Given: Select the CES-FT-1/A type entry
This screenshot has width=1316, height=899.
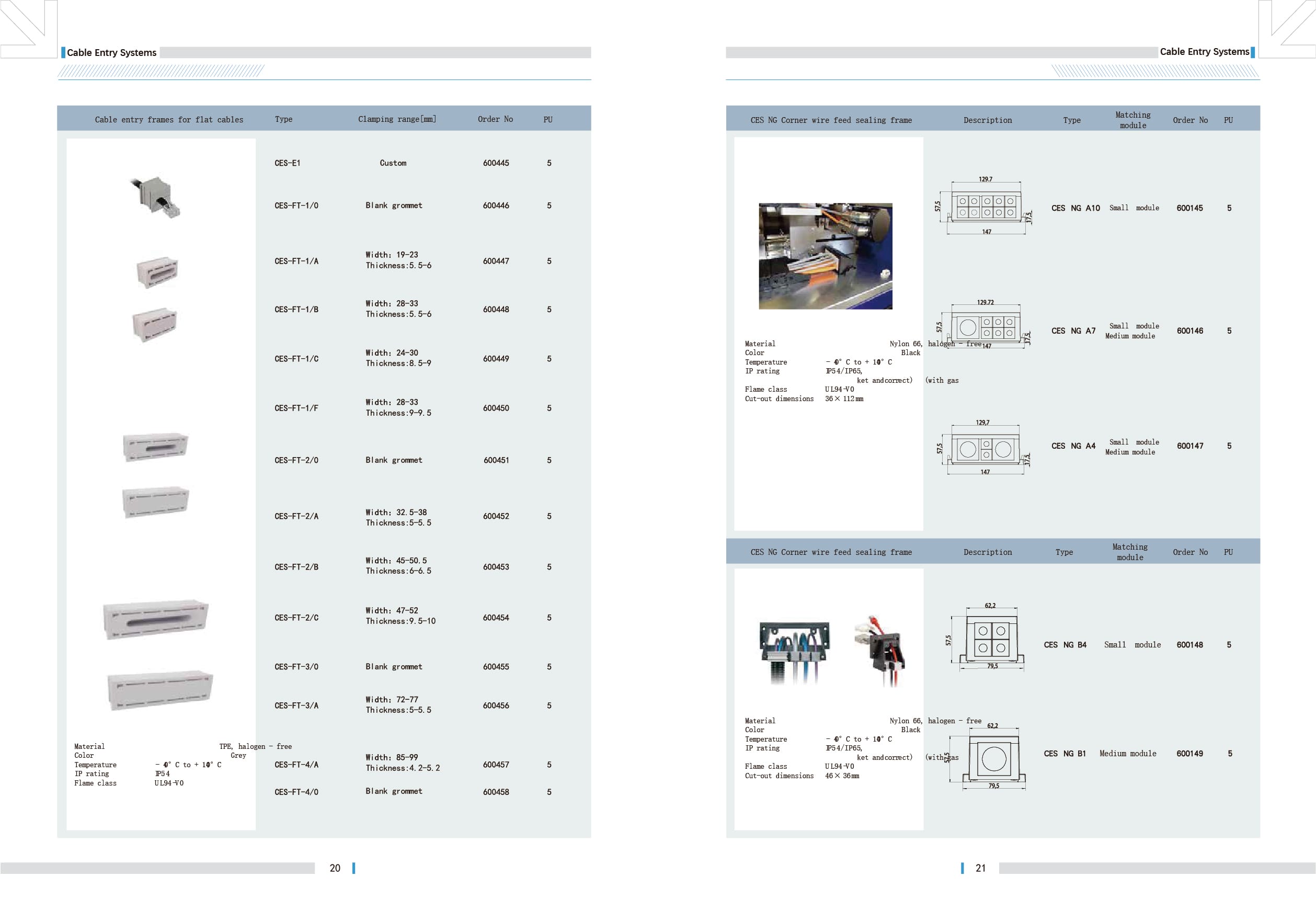Looking at the screenshot, I should (x=296, y=261).
